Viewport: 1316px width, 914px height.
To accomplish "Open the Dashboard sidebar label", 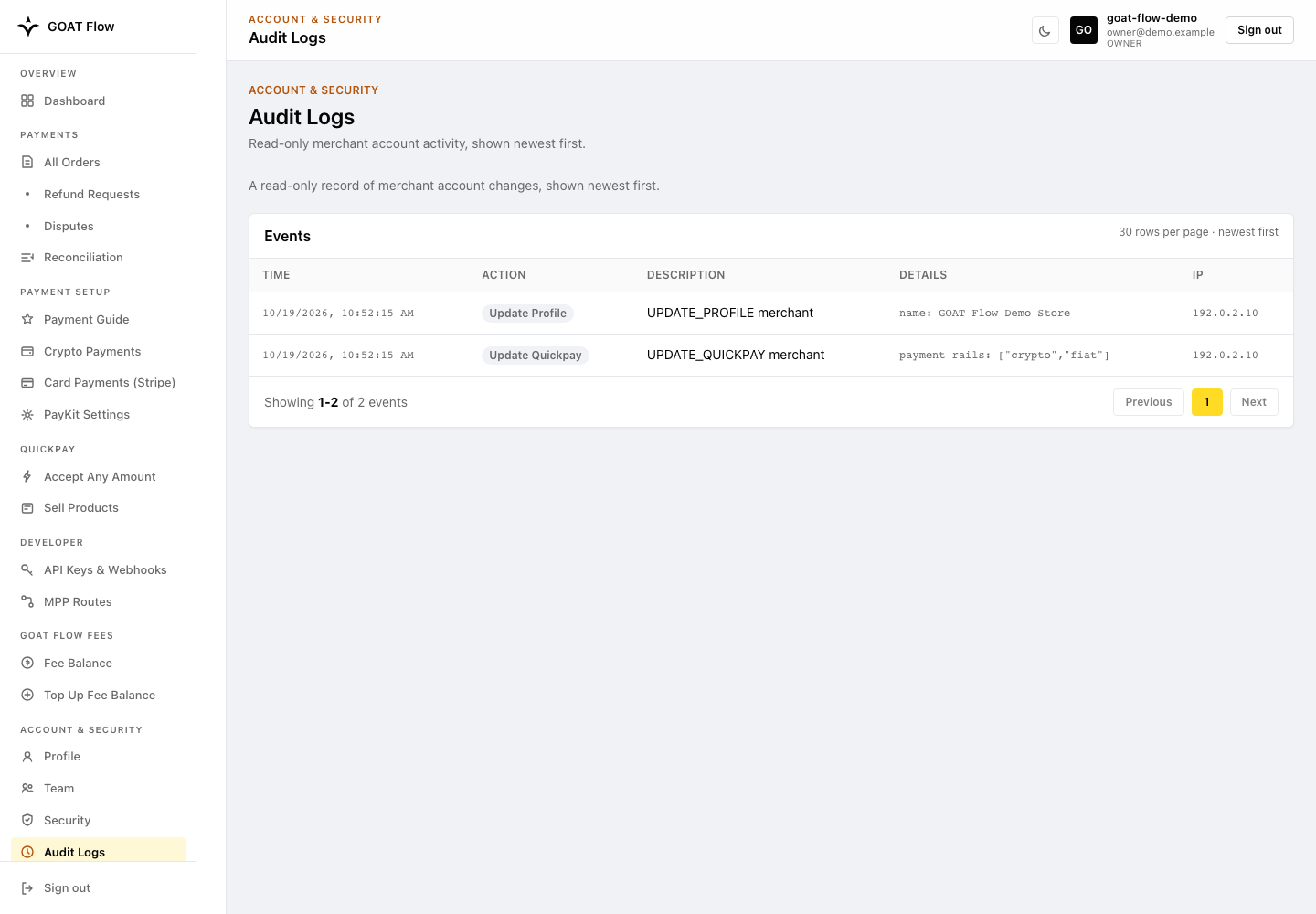I will [74, 101].
